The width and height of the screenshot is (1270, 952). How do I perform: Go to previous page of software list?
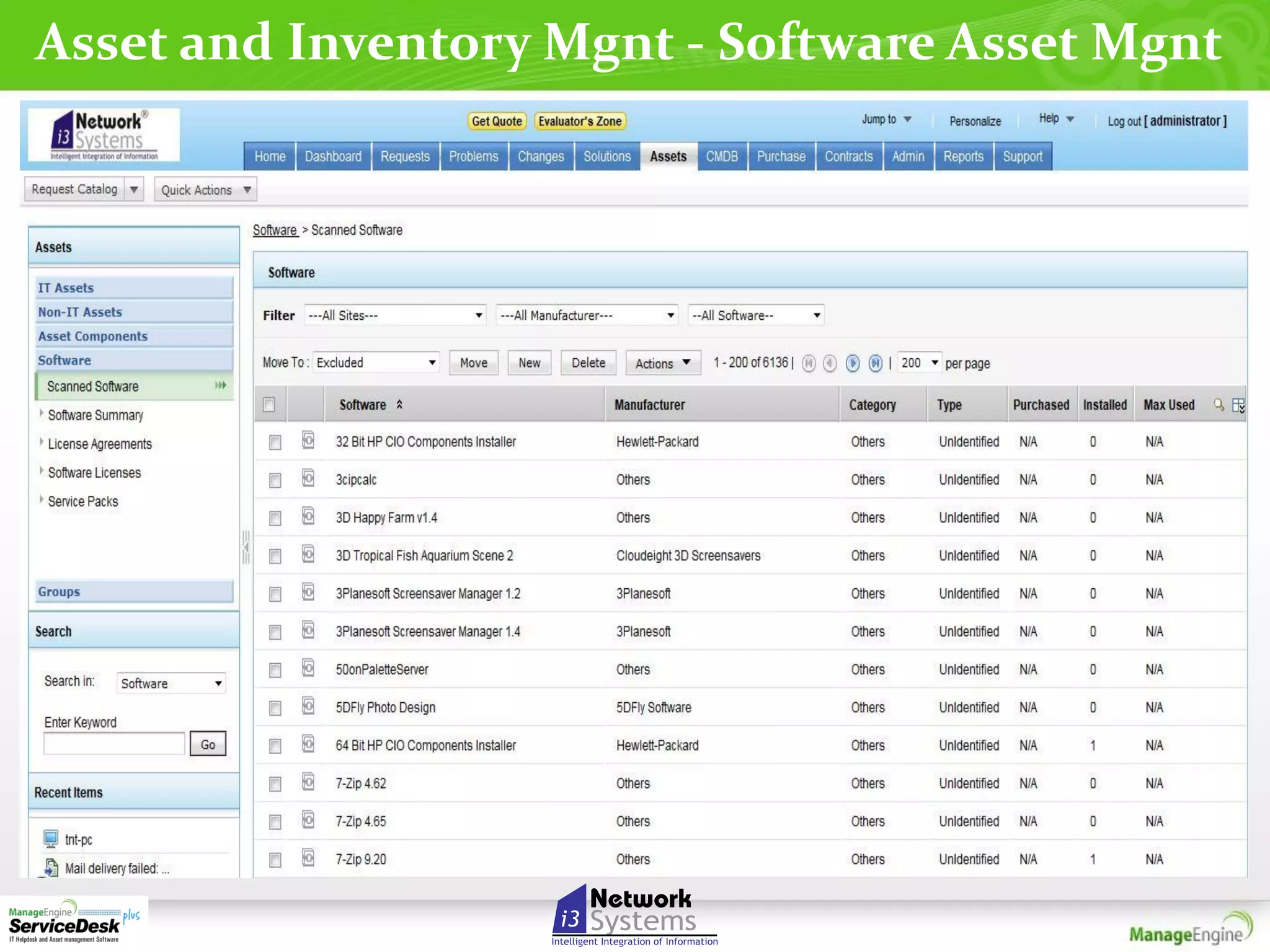[x=830, y=363]
